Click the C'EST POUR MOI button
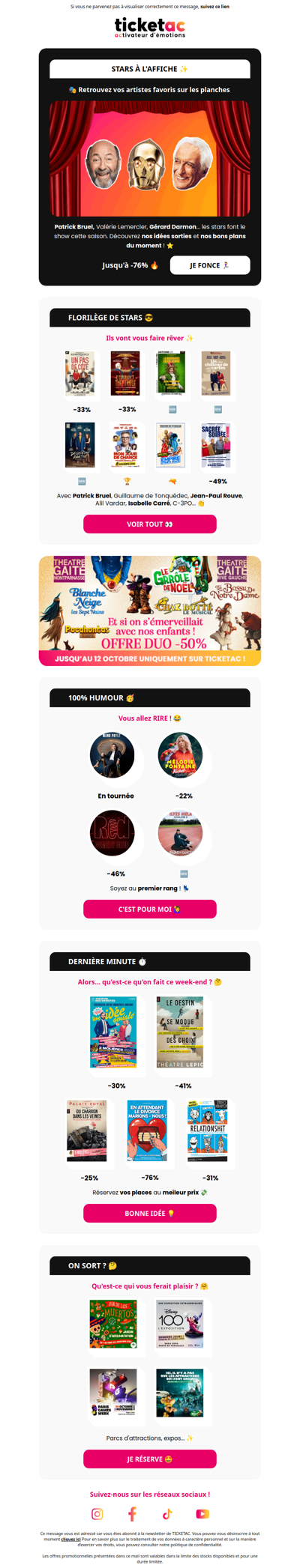 pos(150,909)
